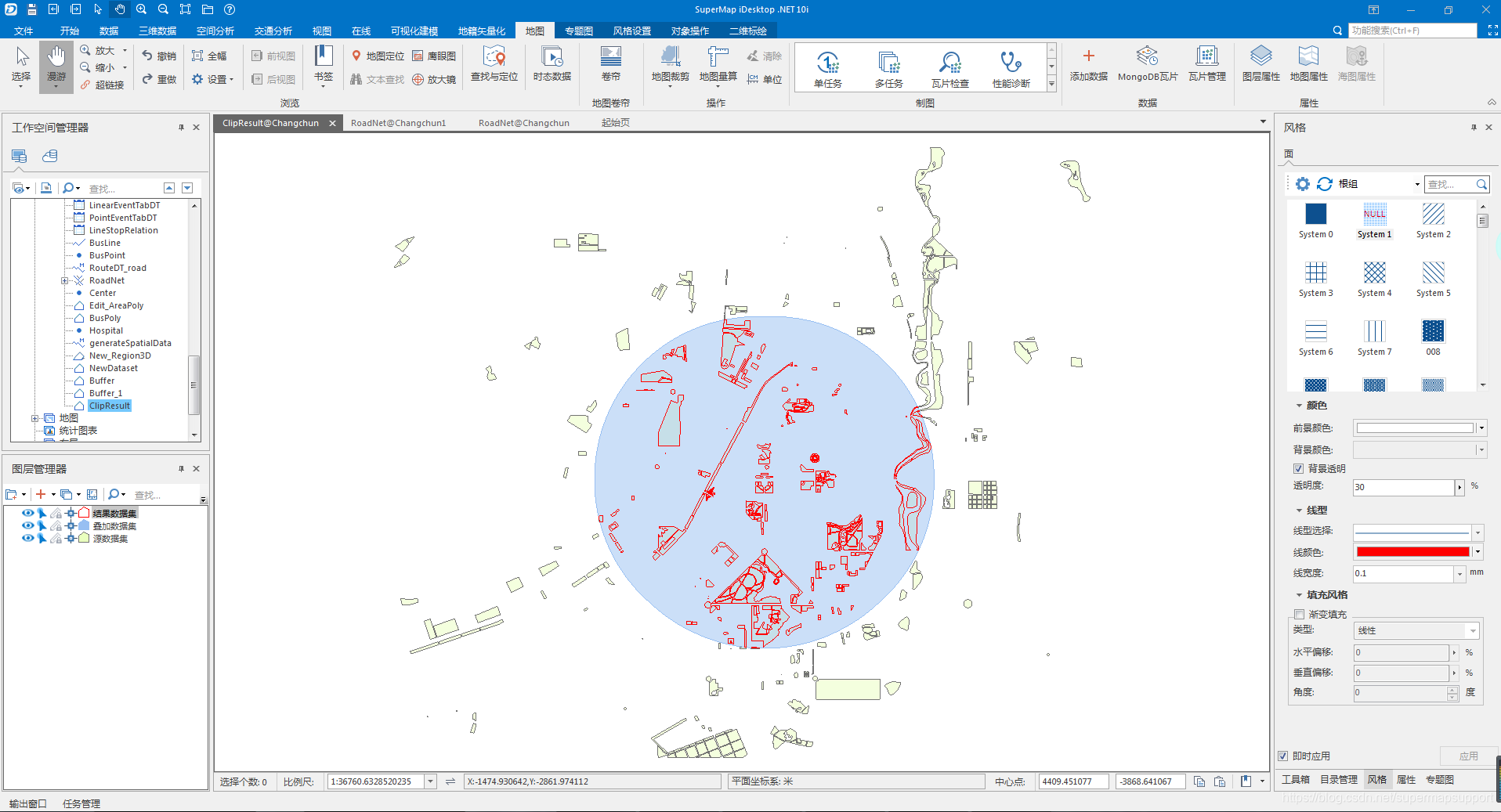The image size is (1501, 812).
Task: Switch to 起始页 tab
Action: coord(616,123)
